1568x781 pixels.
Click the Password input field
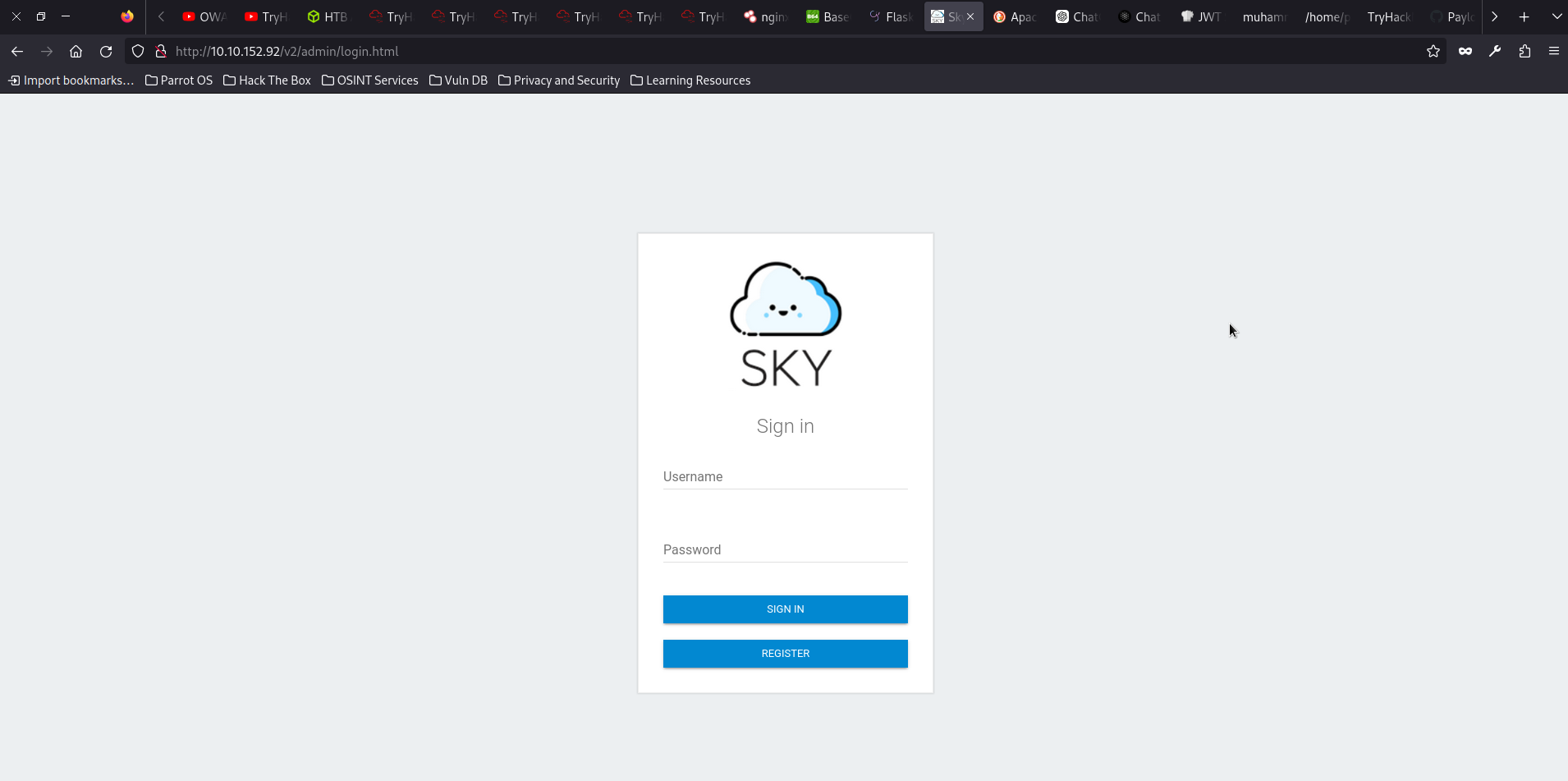(x=786, y=549)
